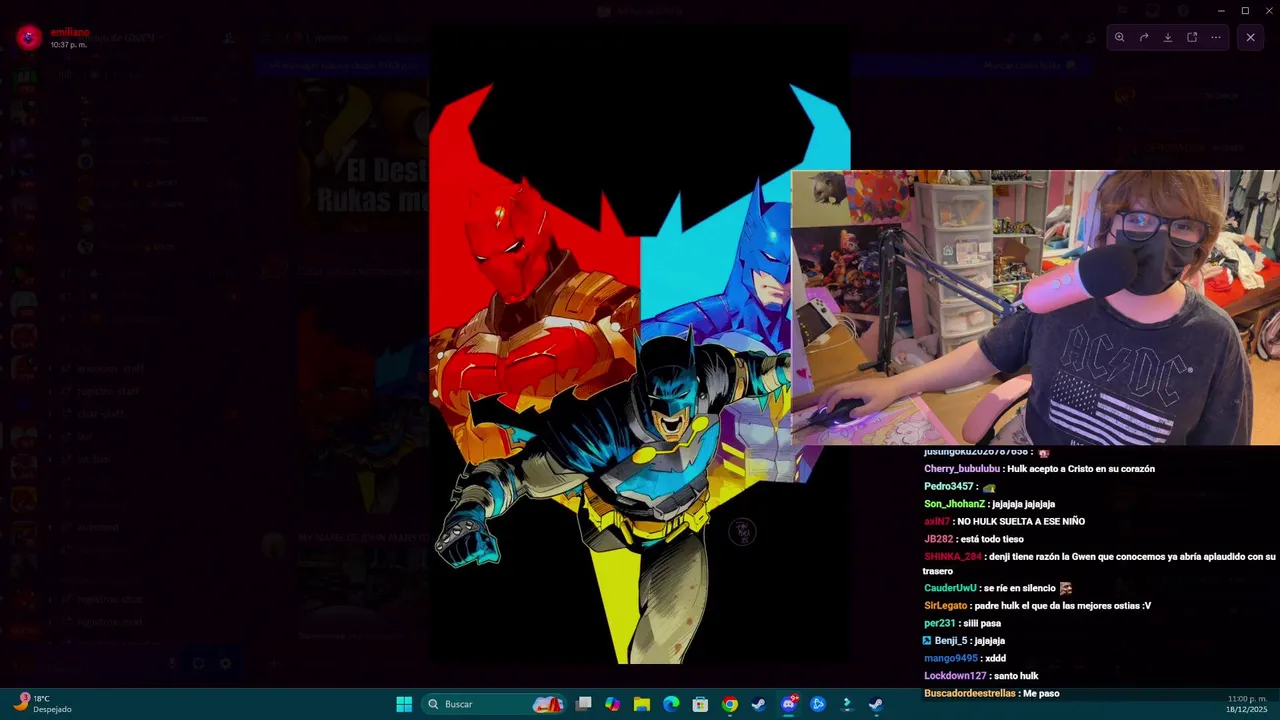Switch to Discord from the taskbar

789,704
